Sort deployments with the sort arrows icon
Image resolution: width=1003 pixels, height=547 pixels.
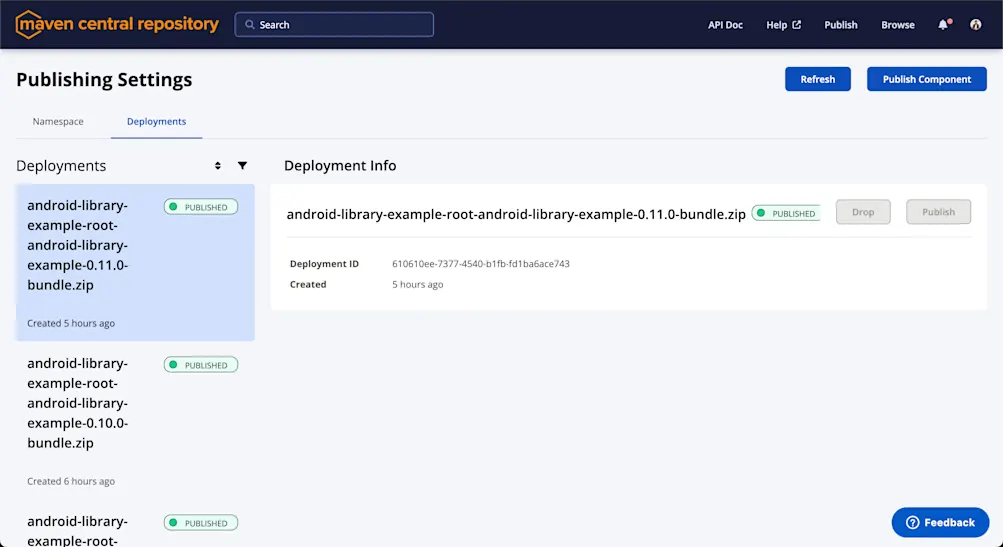point(217,166)
